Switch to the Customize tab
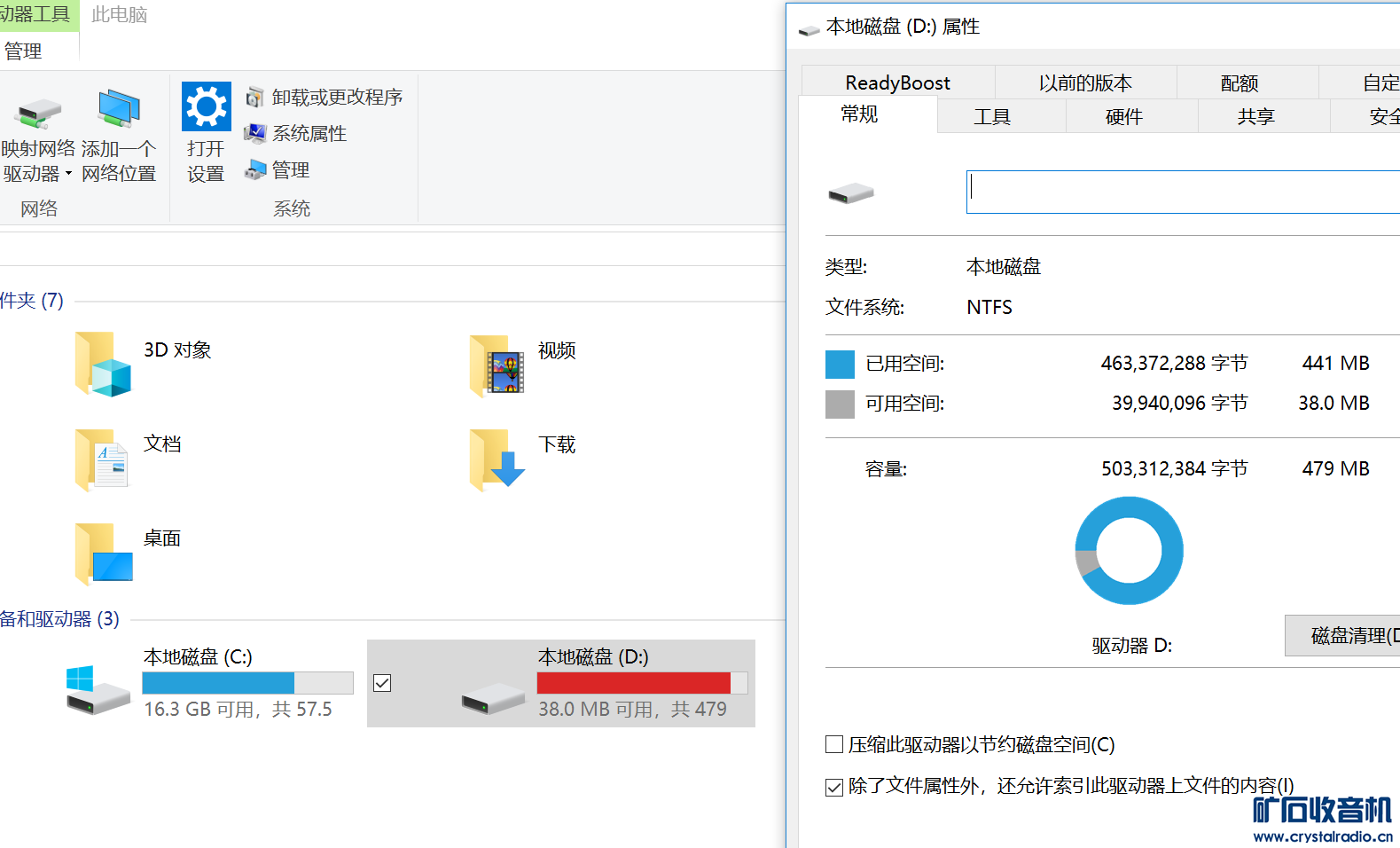This screenshot has width=1400, height=848. point(1360,82)
